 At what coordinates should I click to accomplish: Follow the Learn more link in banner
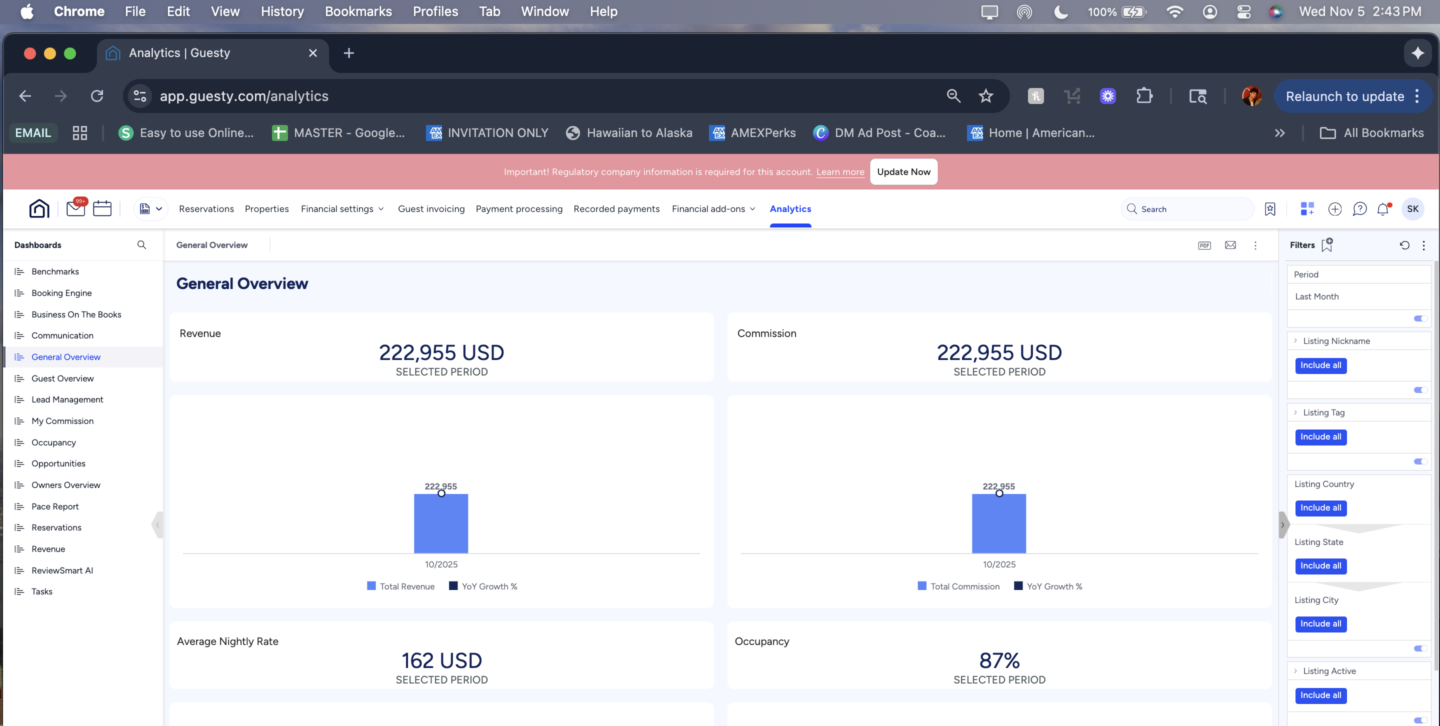coord(840,172)
